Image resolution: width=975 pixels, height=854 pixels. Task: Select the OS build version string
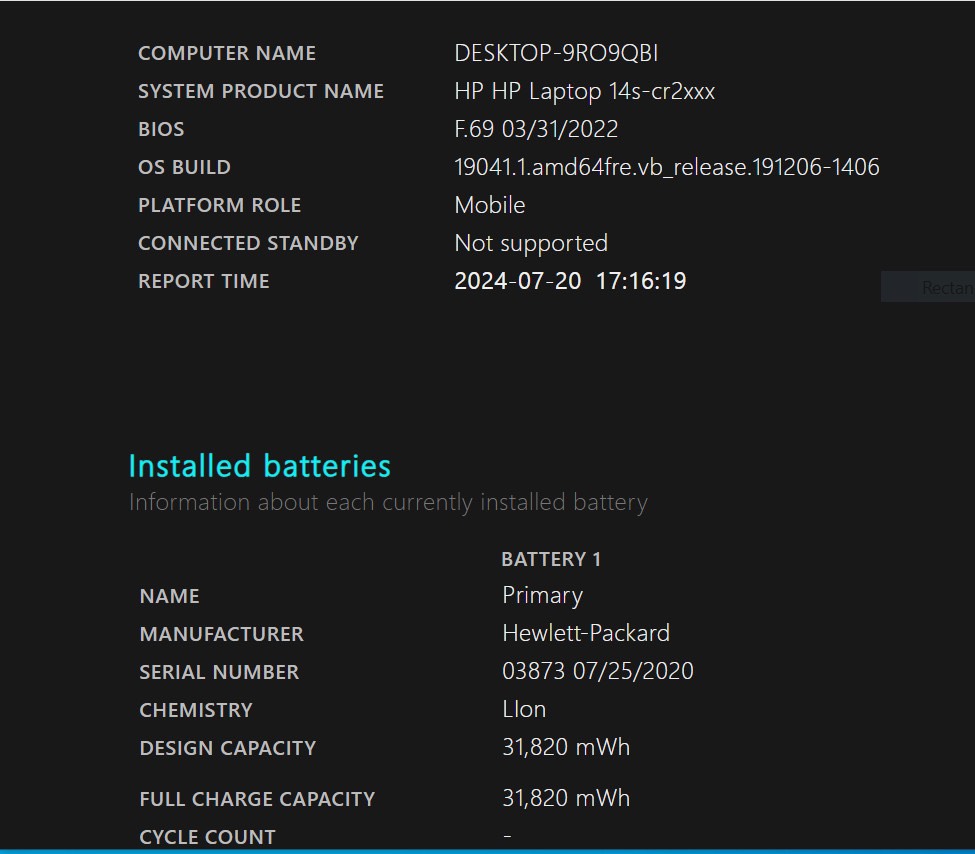666,167
